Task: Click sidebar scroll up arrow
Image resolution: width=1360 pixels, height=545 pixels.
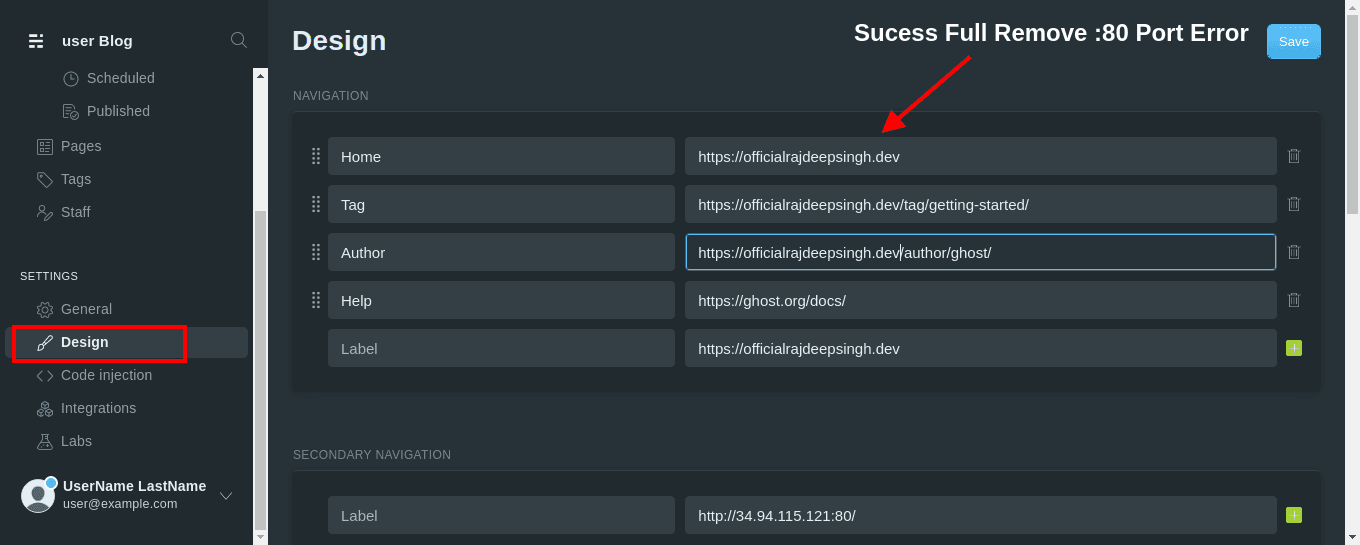Action: click(260, 74)
